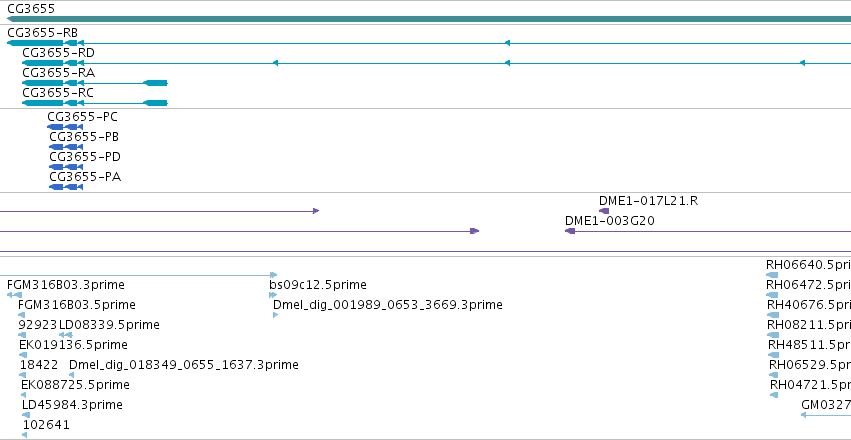
Task: Click the RH04721.5prime EST arrow
Action: (773, 396)
